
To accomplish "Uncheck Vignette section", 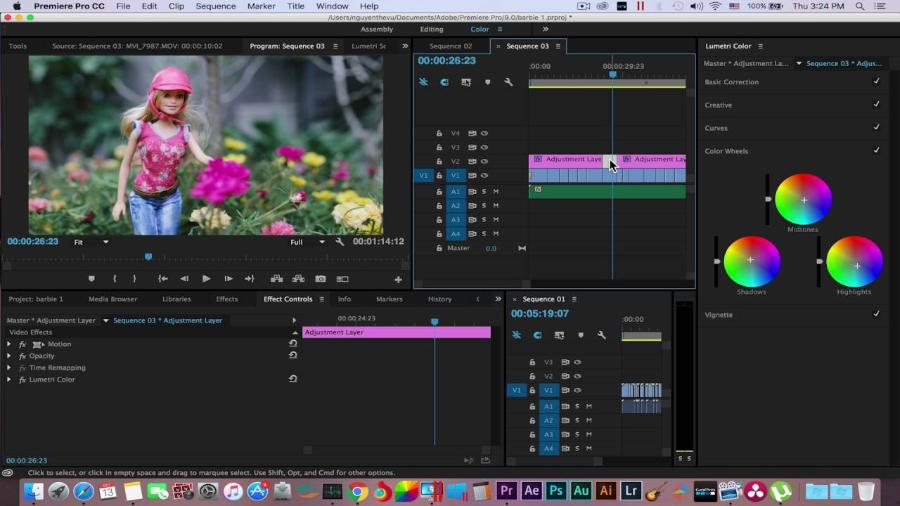I will click(x=876, y=314).
